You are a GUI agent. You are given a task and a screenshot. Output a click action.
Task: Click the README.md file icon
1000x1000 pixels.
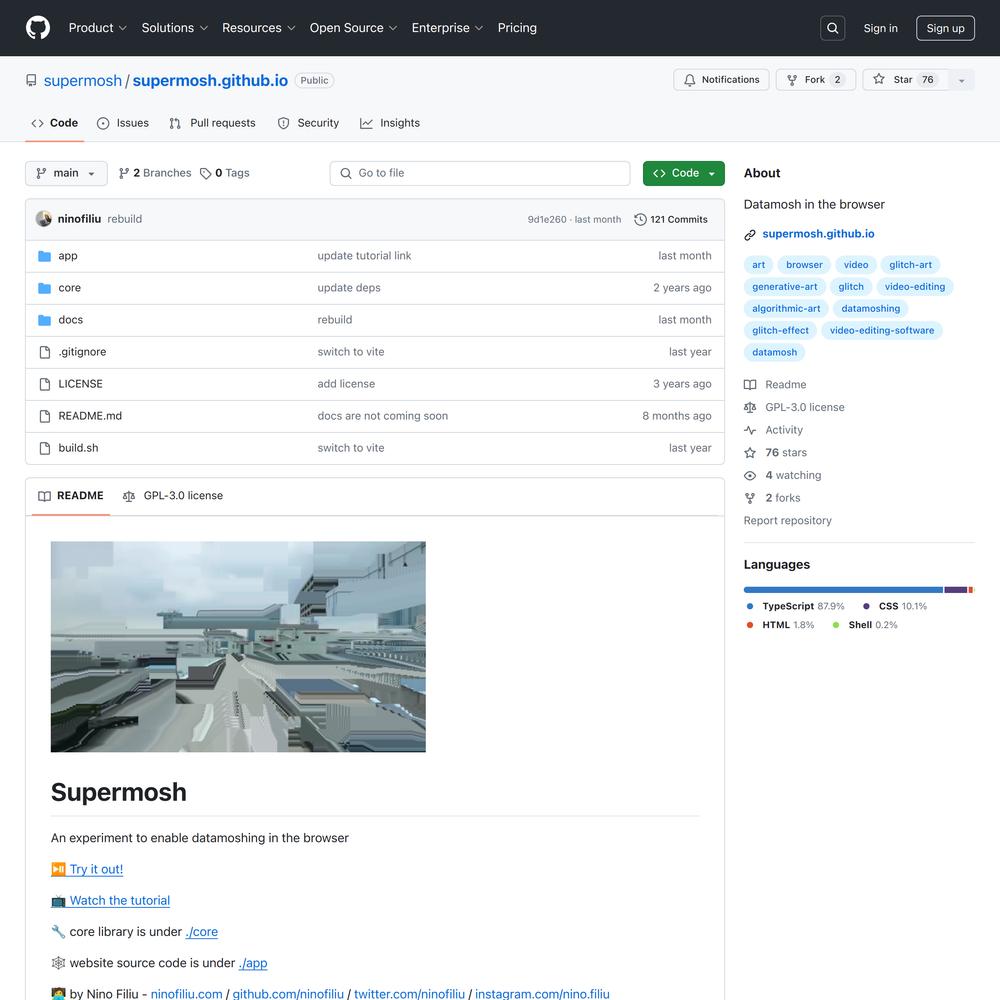pyautogui.click(x=45, y=416)
